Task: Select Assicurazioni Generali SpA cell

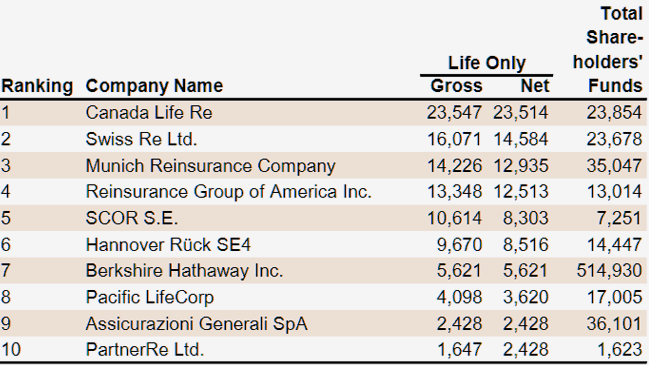Action: [x=197, y=324]
